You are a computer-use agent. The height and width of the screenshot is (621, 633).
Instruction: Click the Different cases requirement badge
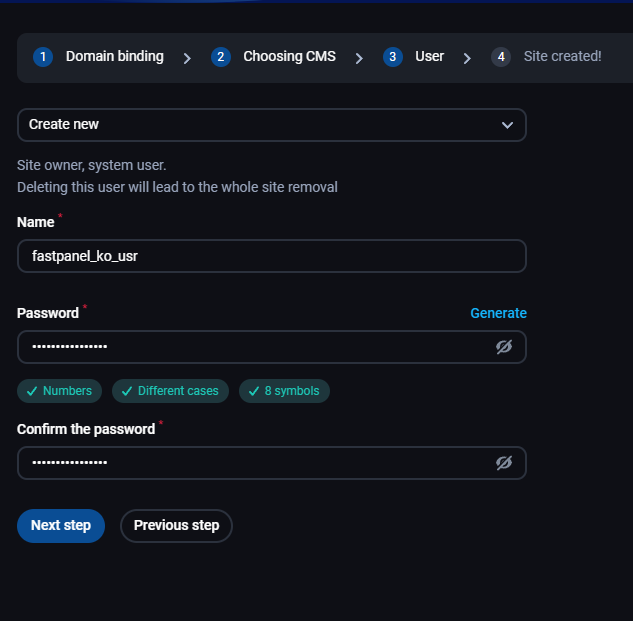170,391
